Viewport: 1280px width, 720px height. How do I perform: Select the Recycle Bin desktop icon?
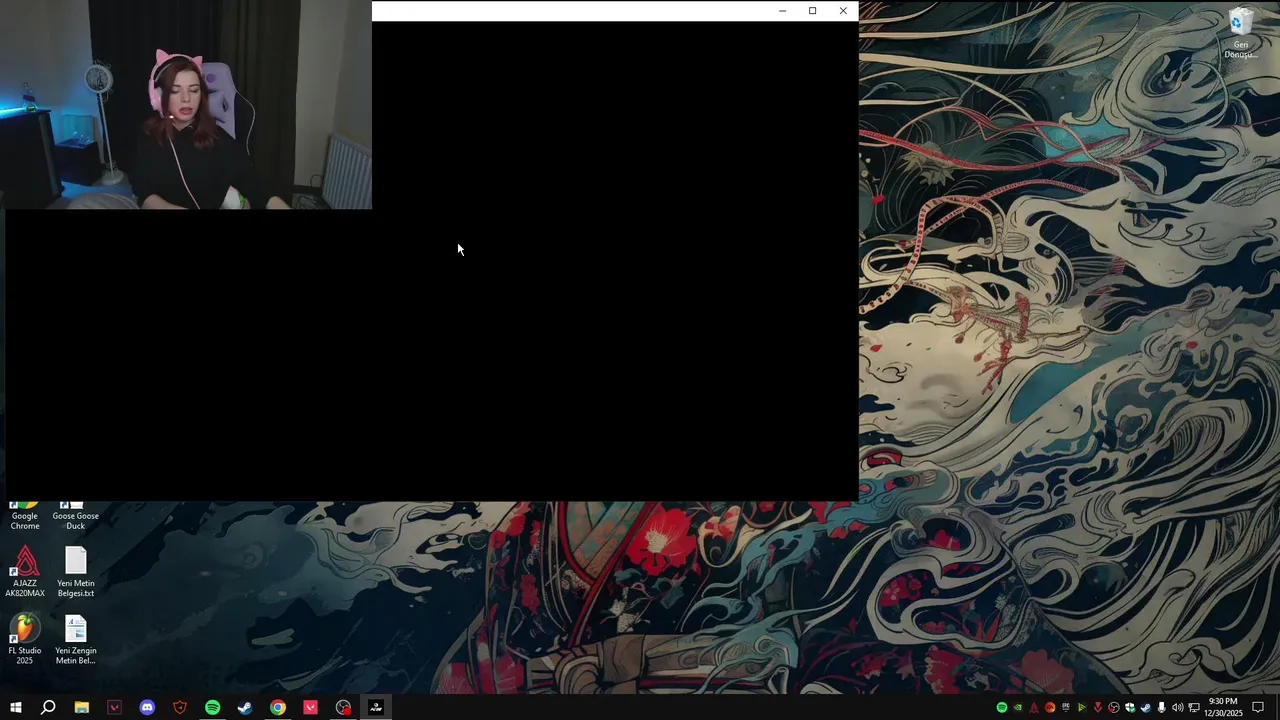click(x=1241, y=34)
